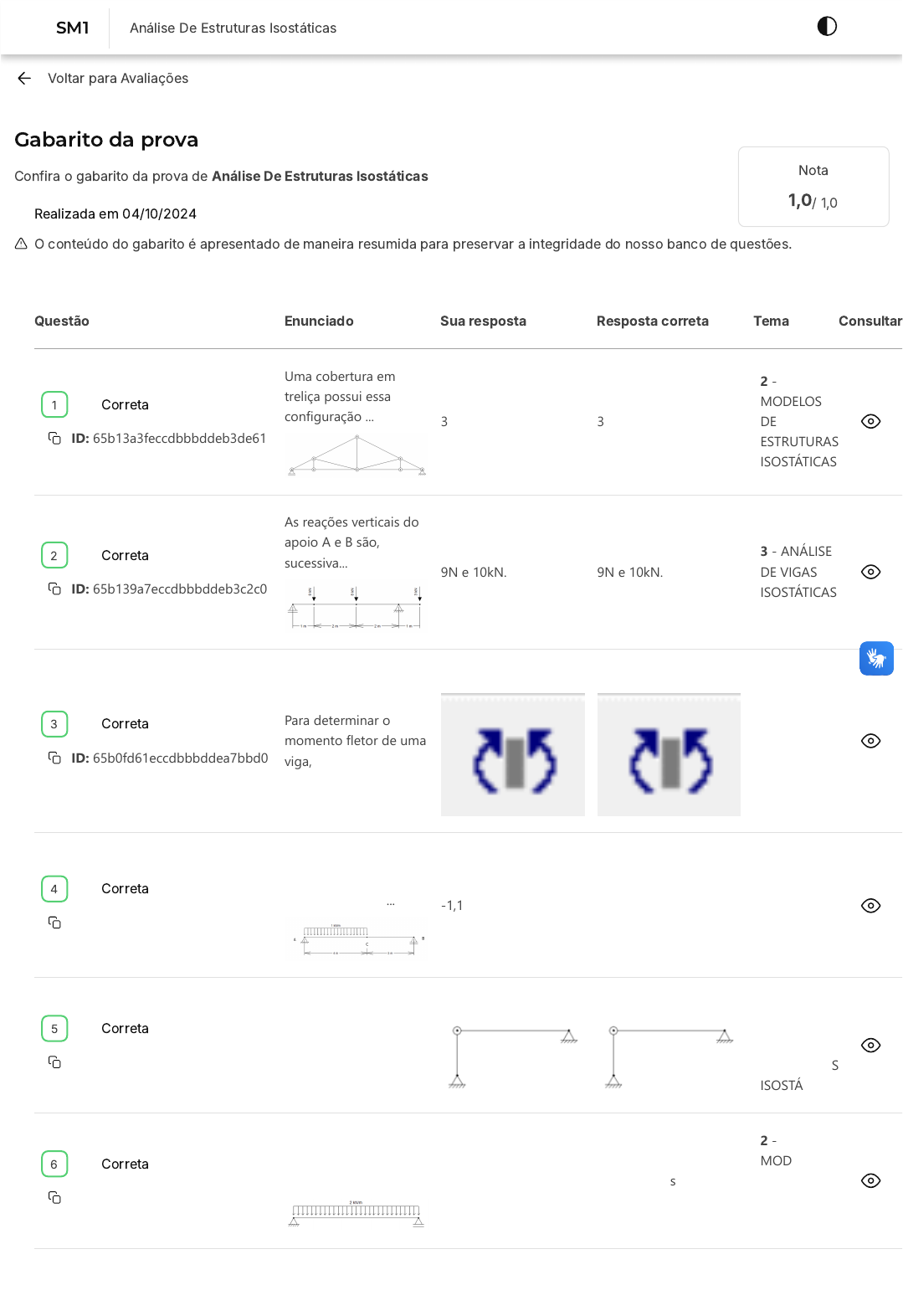Copy the ID of question 3
The width and height of the screenshot is (903, 1316).
54,758
